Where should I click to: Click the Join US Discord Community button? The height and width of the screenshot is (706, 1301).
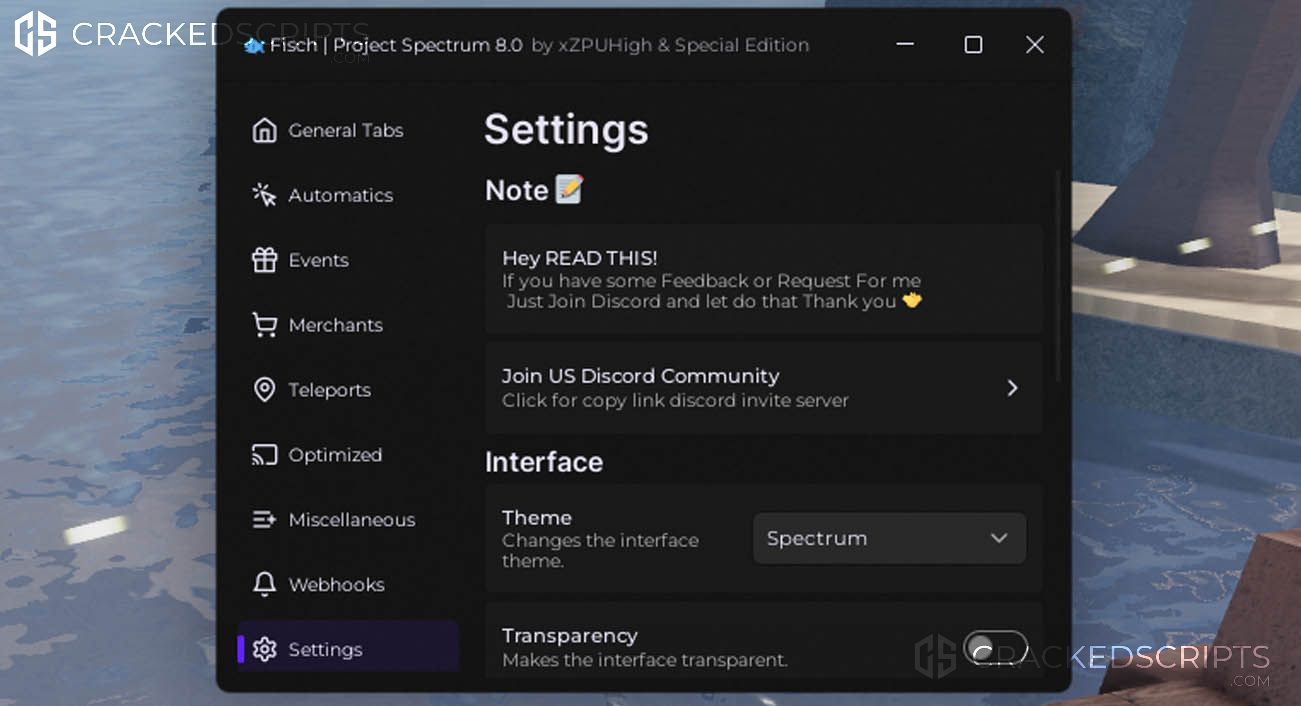coord(764,388)
